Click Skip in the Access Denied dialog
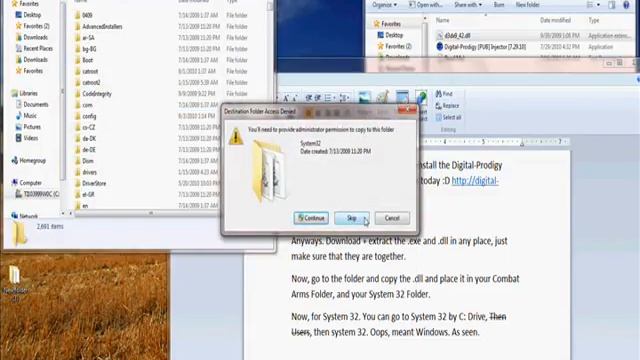This screenshot has height=360, width=640. click(x=351, y=218)
